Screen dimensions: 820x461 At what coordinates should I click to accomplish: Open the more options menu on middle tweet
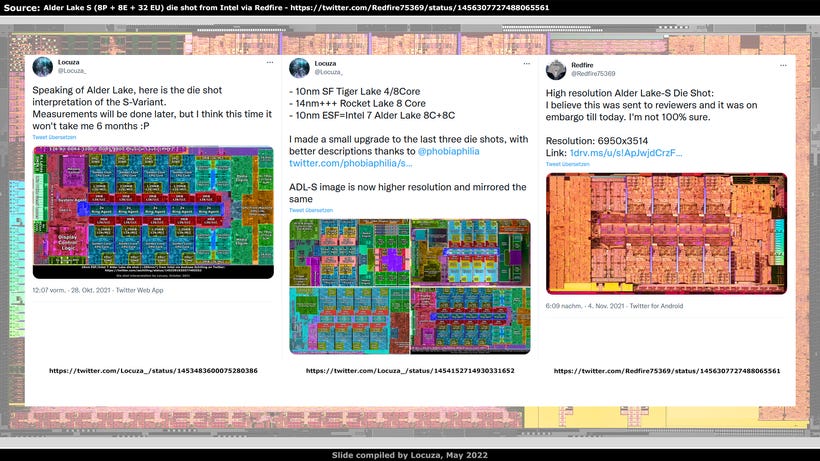point(527,64)
